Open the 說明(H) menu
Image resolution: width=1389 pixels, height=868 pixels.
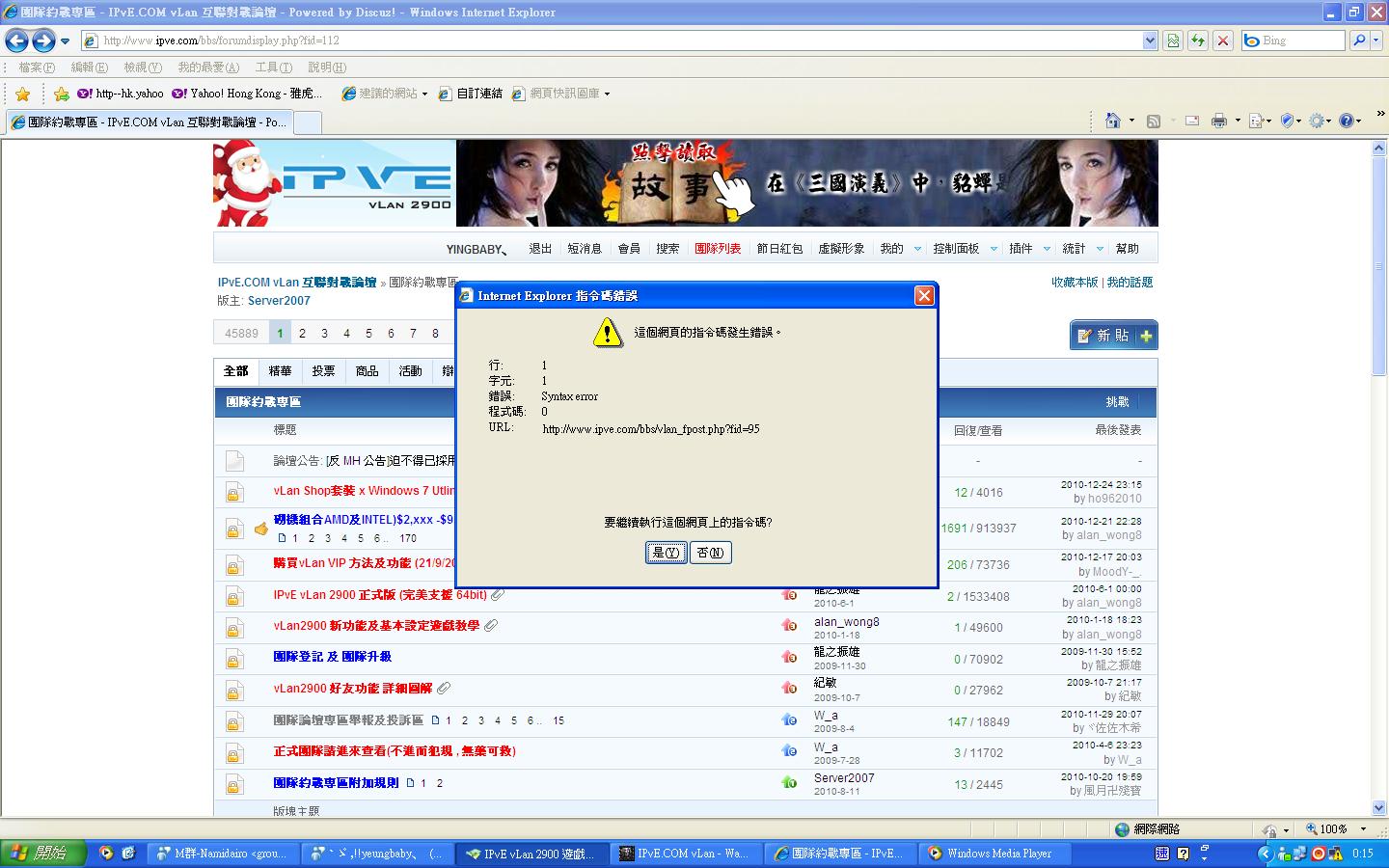327,68
